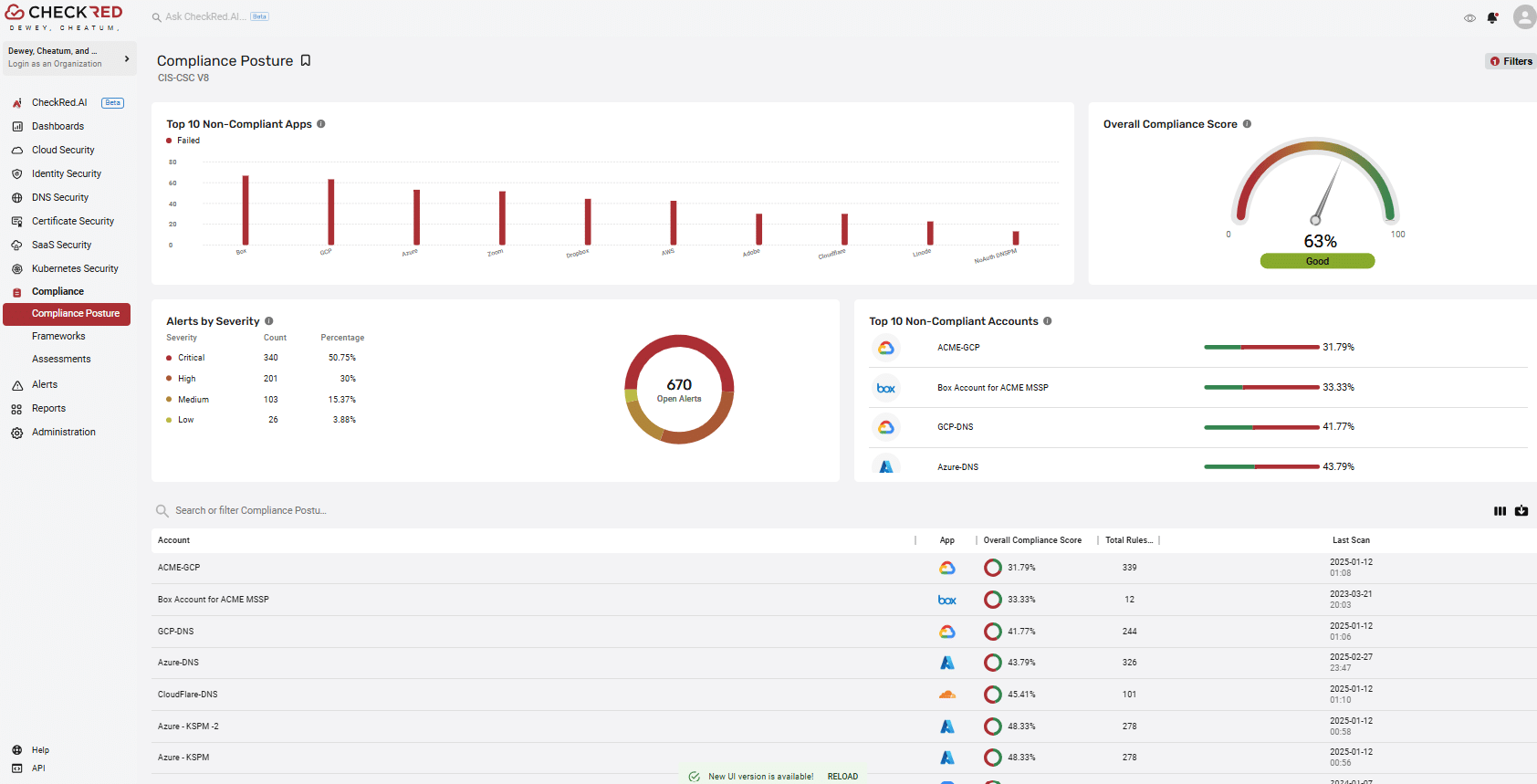Sort by Overall Compliance Score column
Image resolution: width=1537 pixels, height=784 pixels.
click(x=1032, y=540)
